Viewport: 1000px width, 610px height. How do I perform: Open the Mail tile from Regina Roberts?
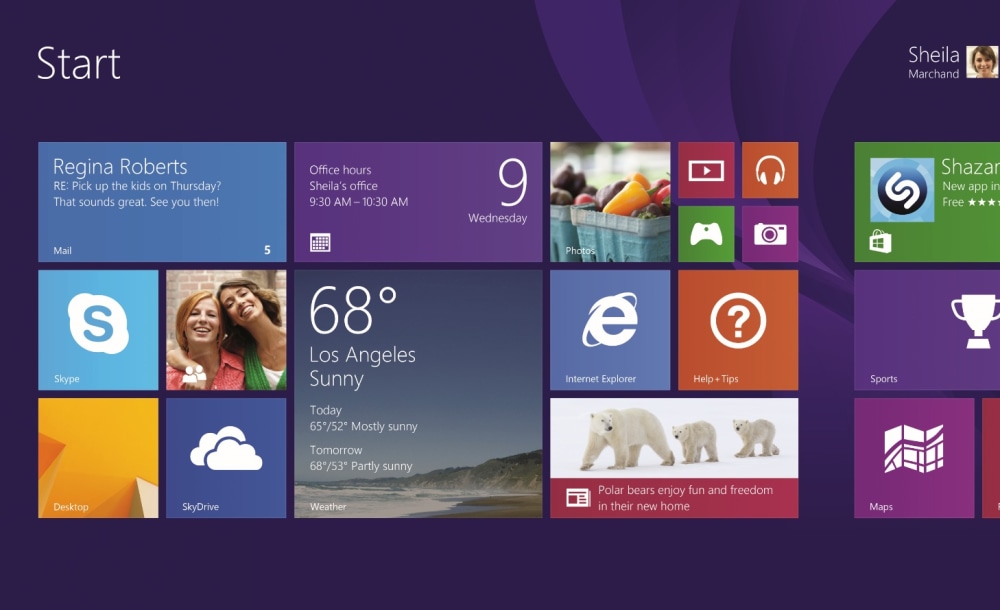coord(162,202)
